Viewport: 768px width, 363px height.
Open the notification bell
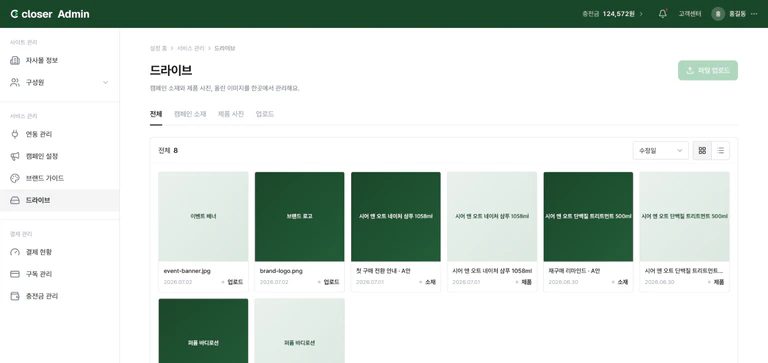[663, 14]
